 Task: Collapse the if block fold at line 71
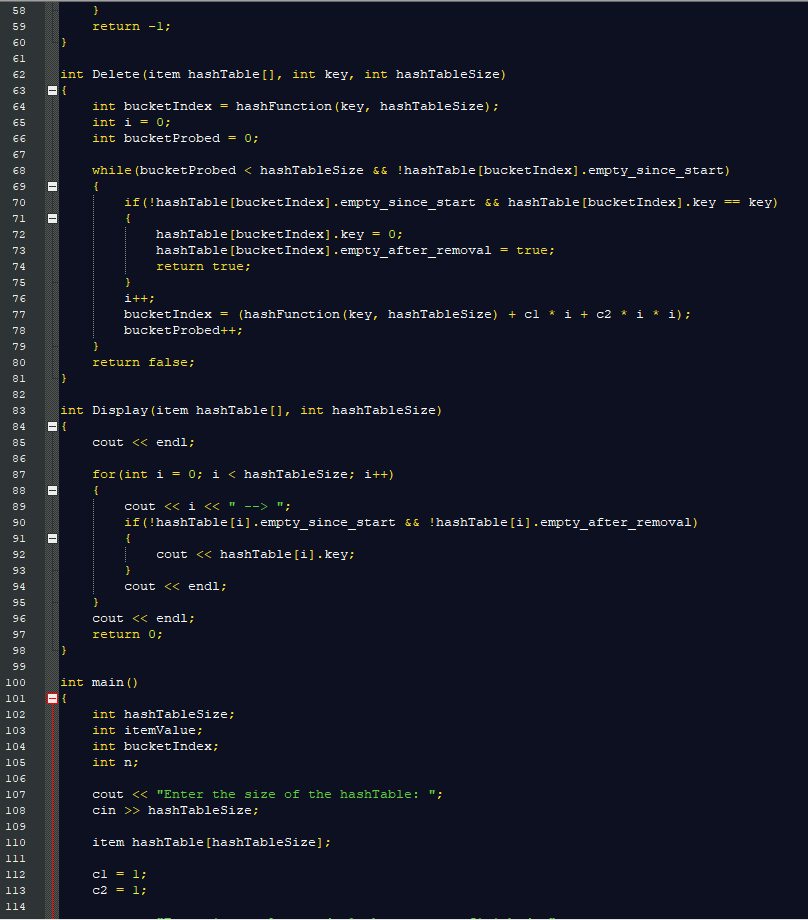52,218
